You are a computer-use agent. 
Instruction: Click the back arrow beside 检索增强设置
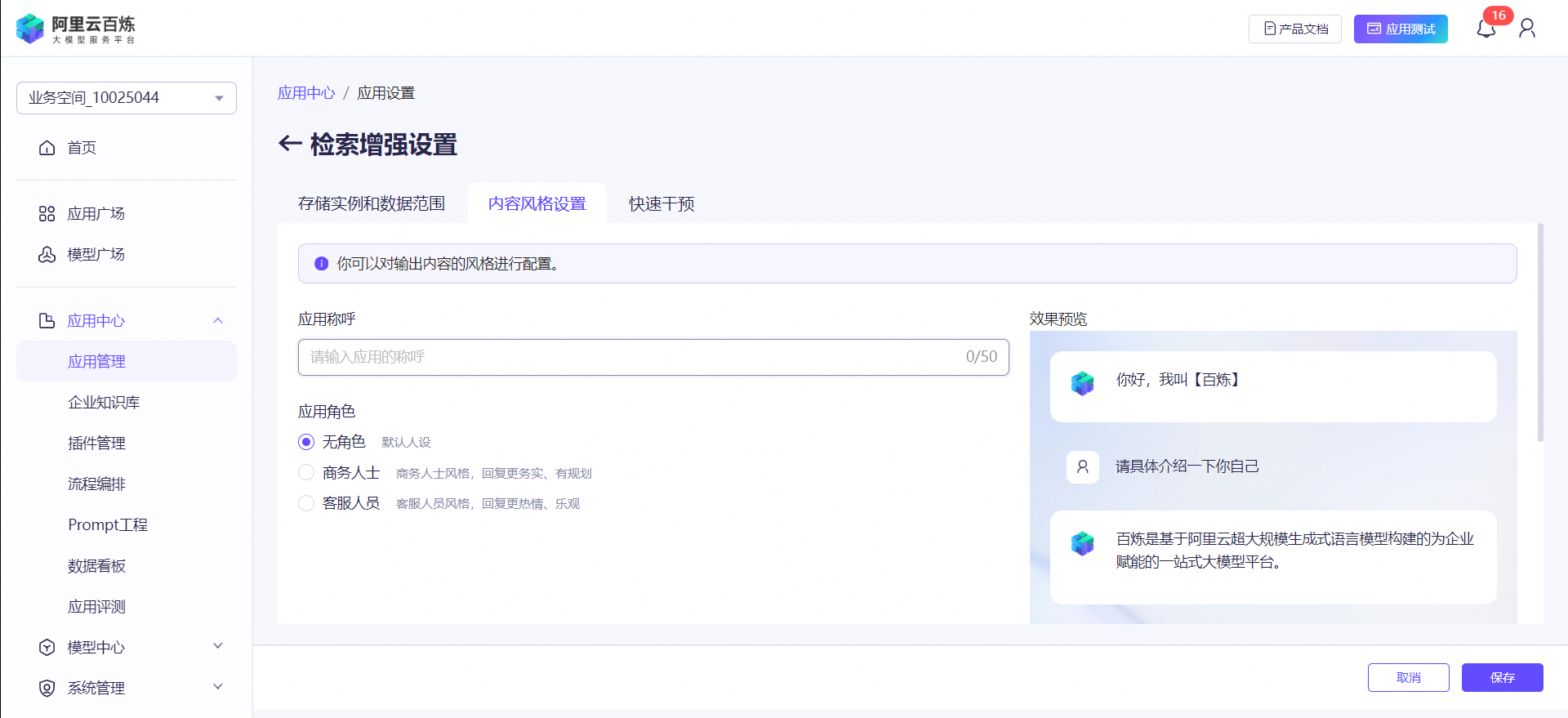[290, 144]
